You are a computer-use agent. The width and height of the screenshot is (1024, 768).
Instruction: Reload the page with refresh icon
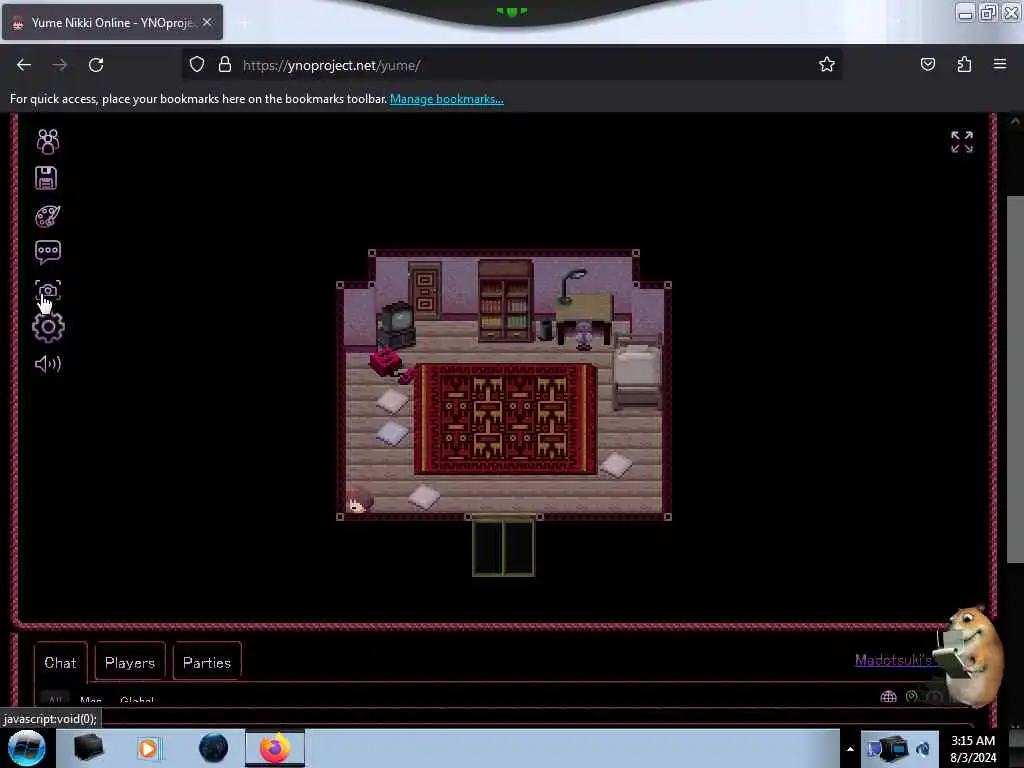[96, 65]
